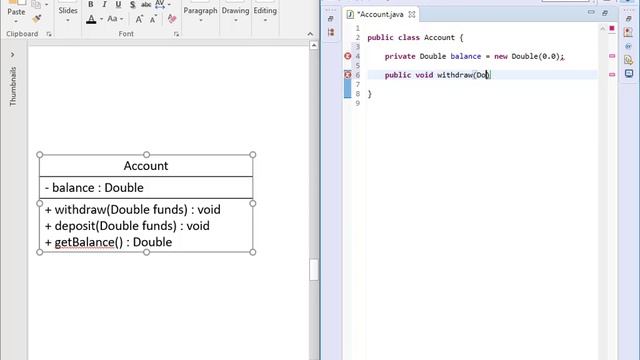Click the closing brace on line 8
Viewport: 640px width, 360px height.
pos(369,94)
